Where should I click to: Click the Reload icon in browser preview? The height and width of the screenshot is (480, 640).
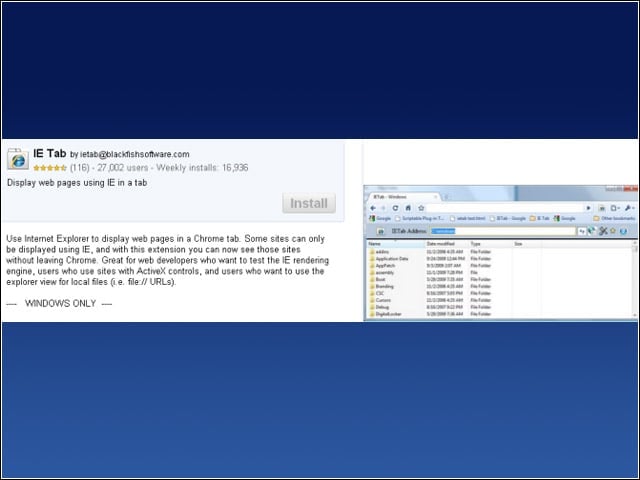(395, 208)
